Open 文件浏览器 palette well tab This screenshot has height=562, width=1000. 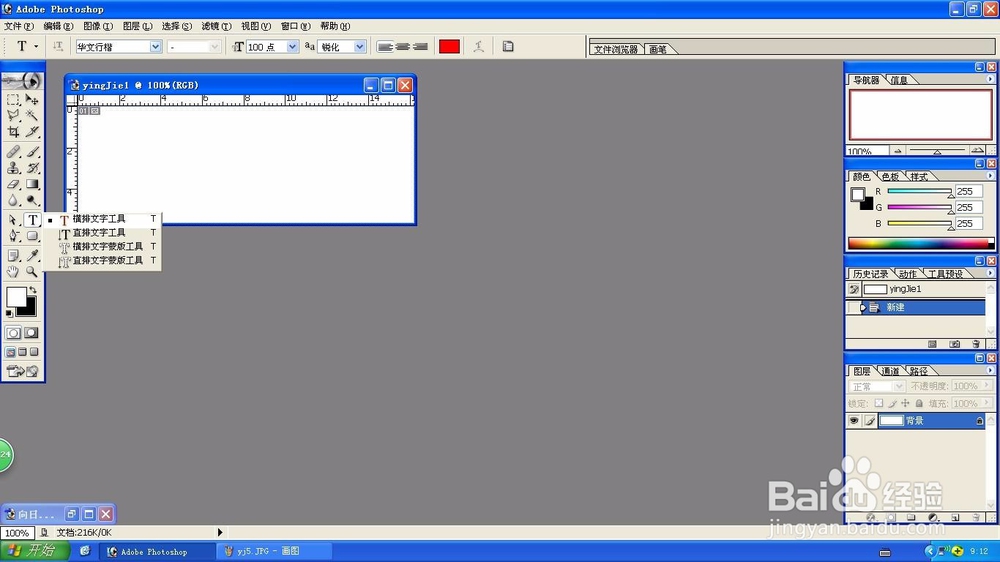[615, 49]
